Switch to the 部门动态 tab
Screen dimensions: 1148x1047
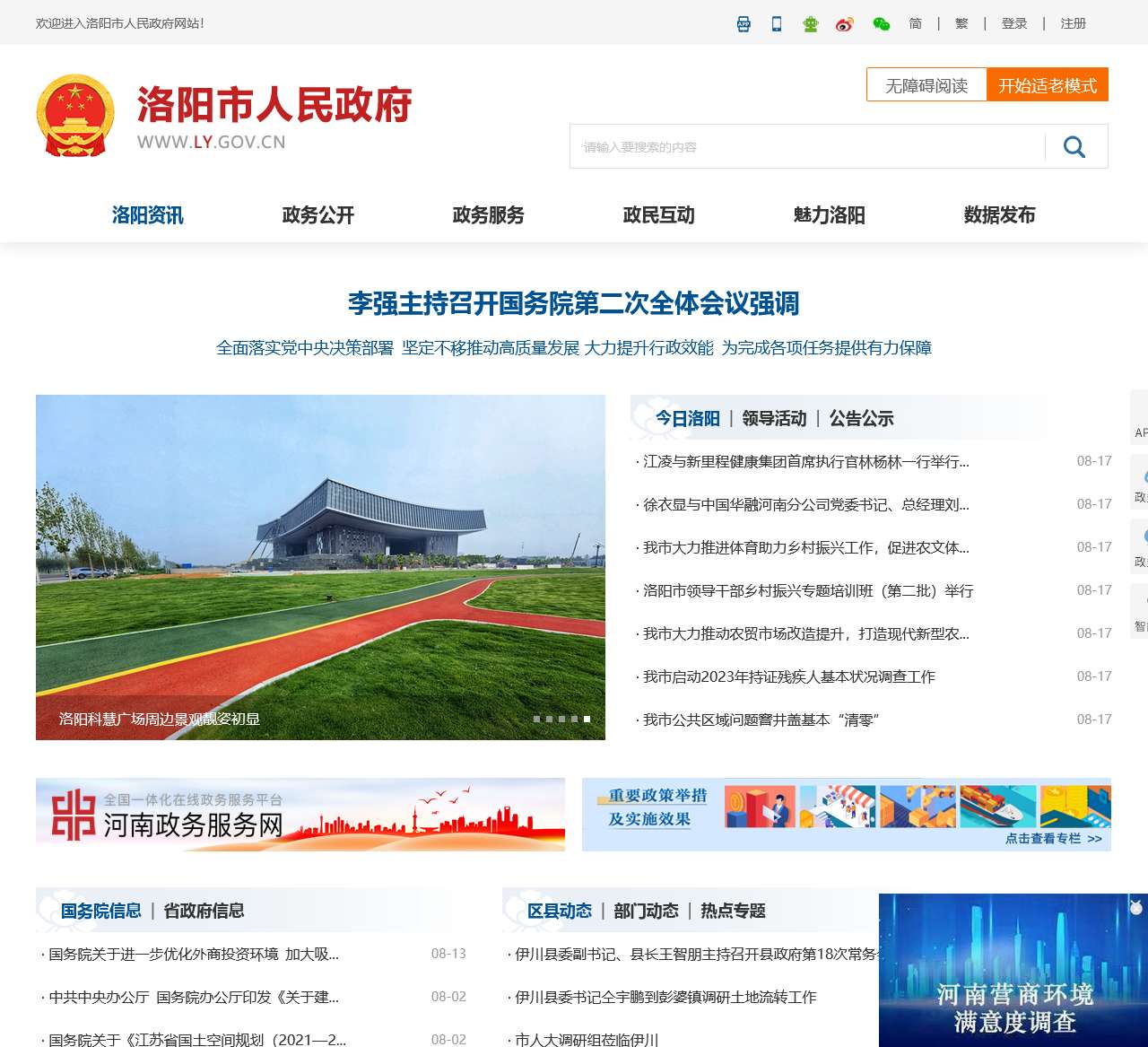[x=646, y=912]
